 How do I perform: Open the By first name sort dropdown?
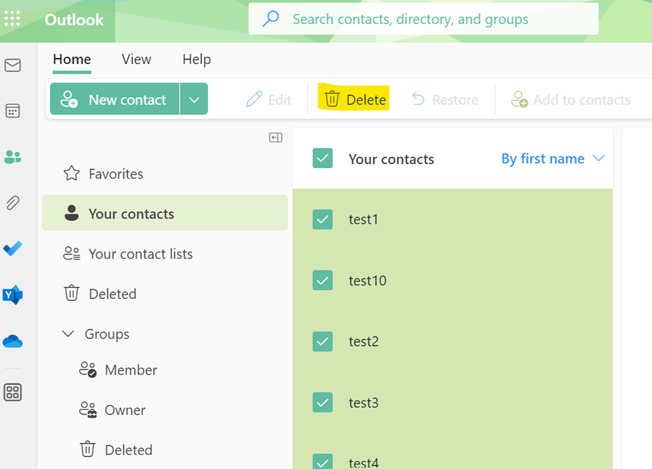point(553,158)
